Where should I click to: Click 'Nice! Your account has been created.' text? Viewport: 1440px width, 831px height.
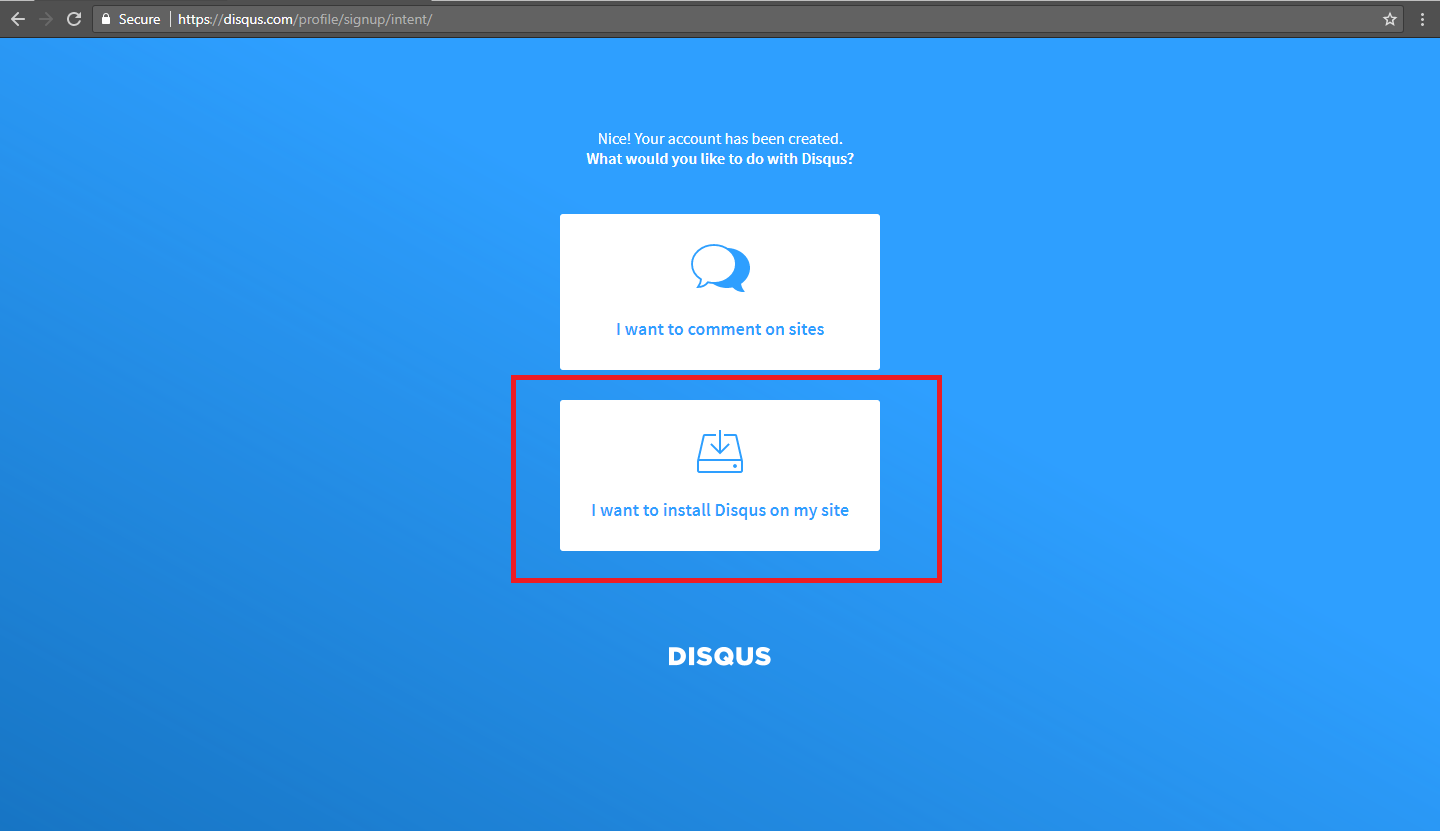(x=720, y=139)
